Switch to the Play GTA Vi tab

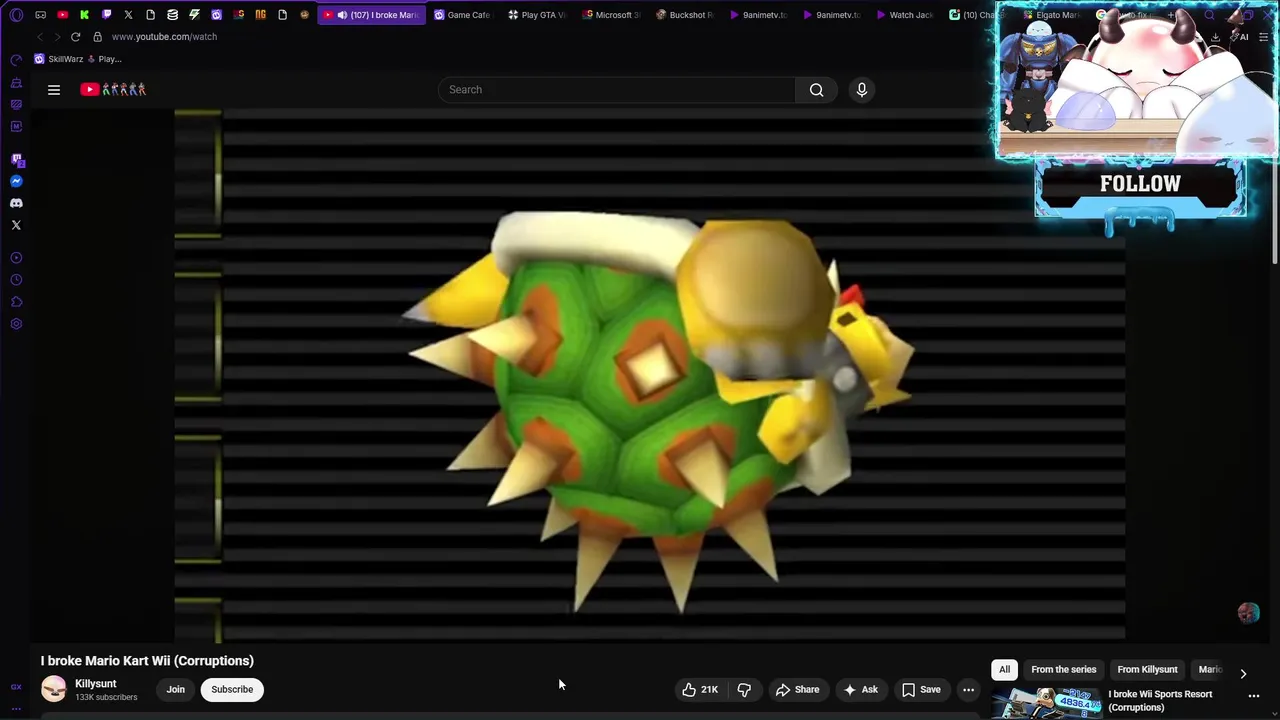[537, 15]
